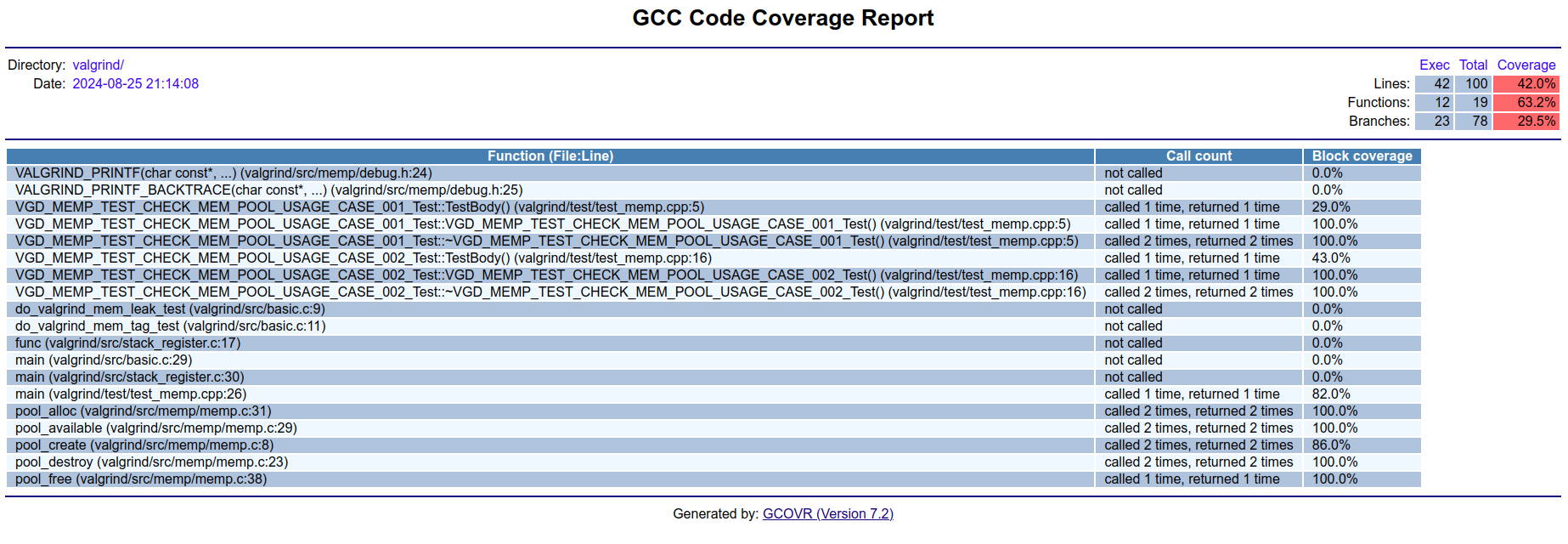Select the do_valgrind_mem_leak_test function entry
1568x544 pixels.
(170, 309)
